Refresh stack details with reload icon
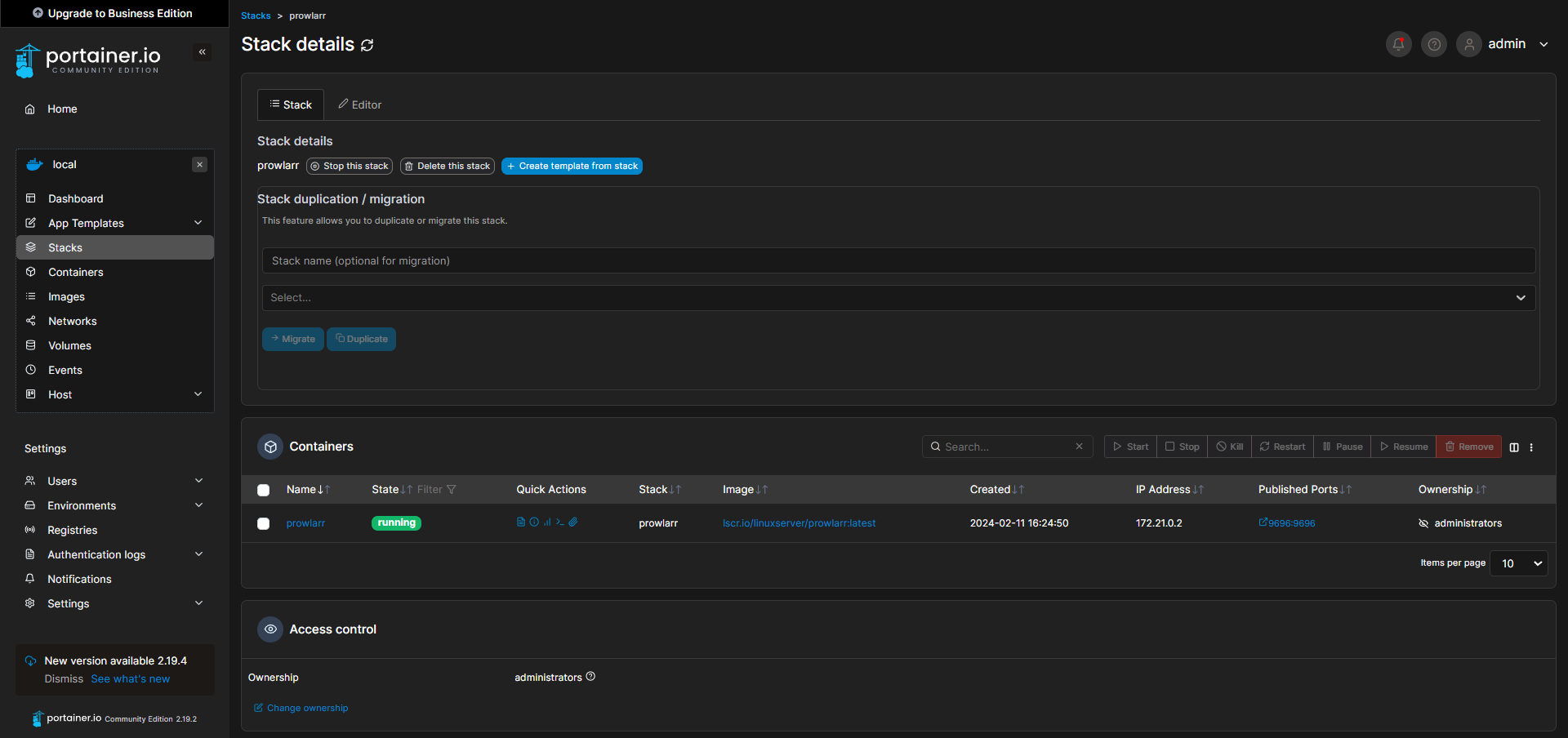1568x738 pixels. click(x=367, y=45)
